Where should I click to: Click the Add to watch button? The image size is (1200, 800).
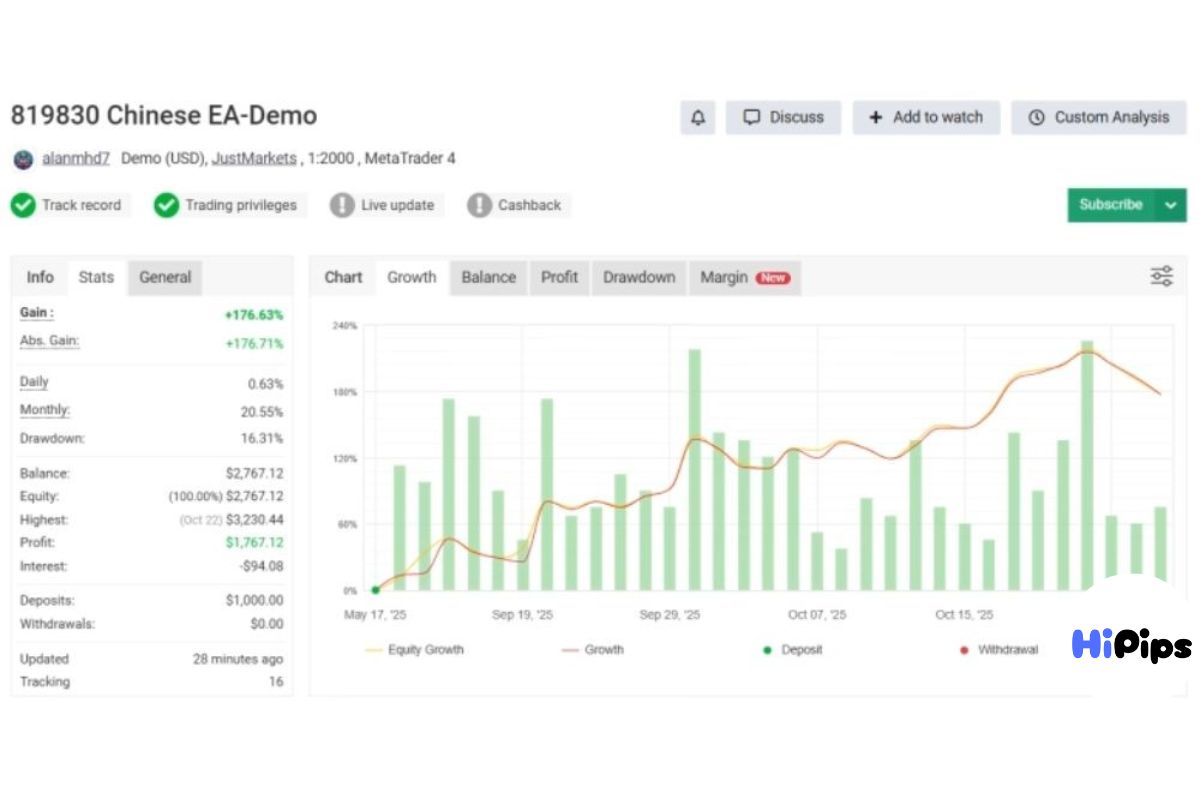pyautogui.click(x=926, y=117)
